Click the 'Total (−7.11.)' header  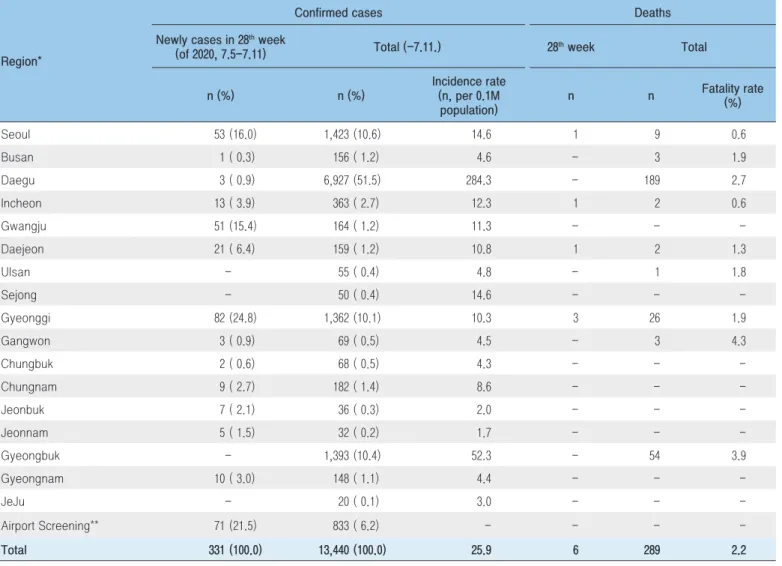(x=407, y=47)
